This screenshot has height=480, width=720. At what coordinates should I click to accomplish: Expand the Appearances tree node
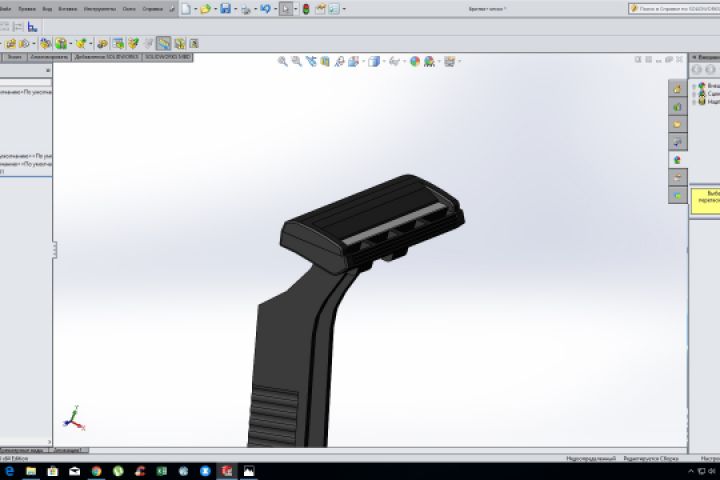[x=694, y=86]
